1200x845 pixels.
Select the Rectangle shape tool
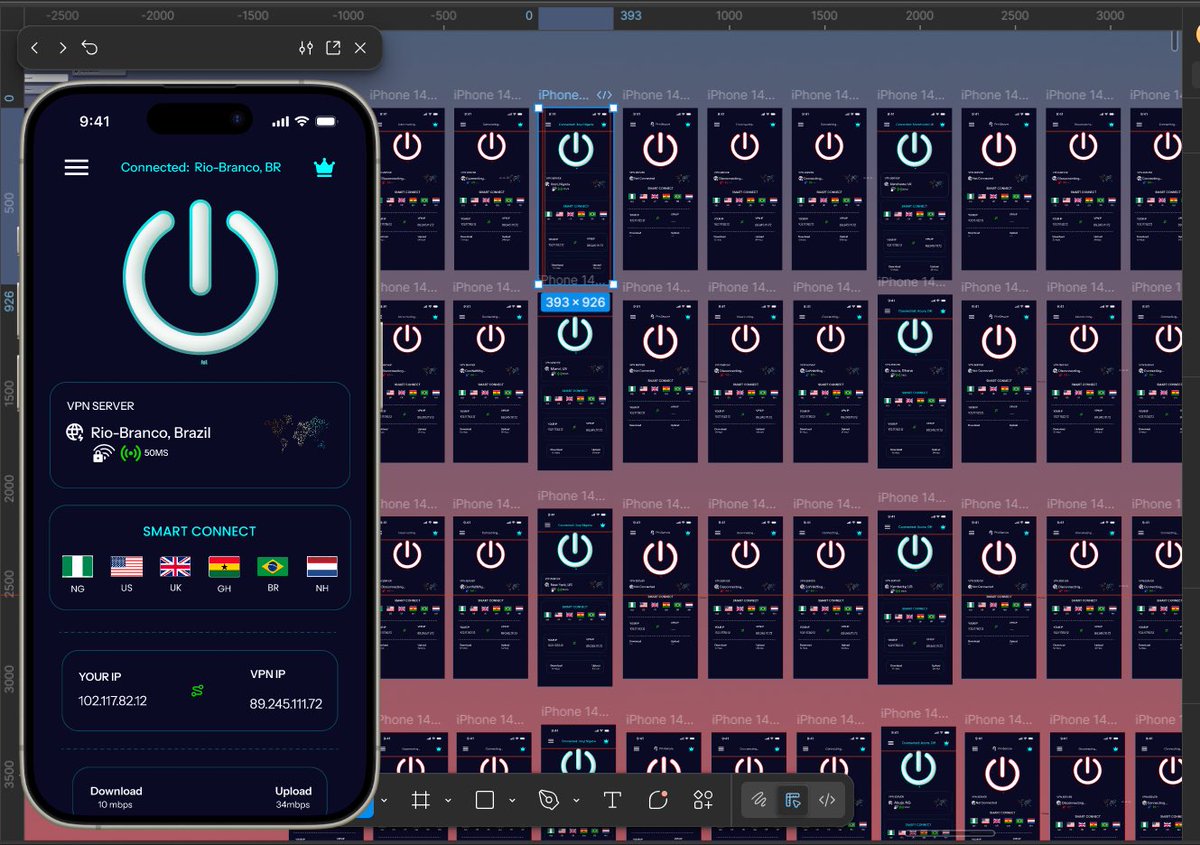(x=485, y=800)
